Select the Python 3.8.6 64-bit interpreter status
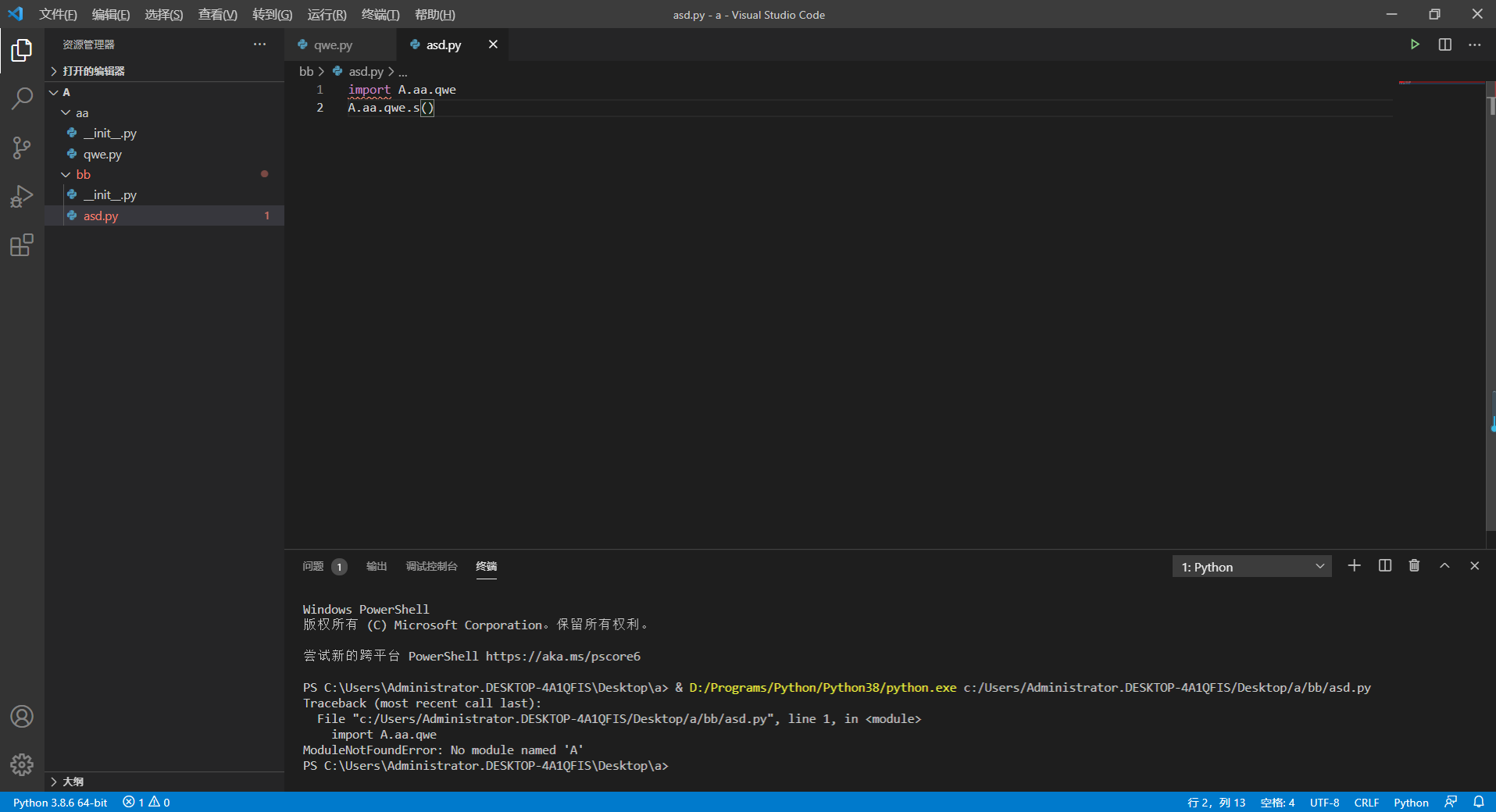The image size is (1496, 812). pyautogui.click(x=60, y=803)
